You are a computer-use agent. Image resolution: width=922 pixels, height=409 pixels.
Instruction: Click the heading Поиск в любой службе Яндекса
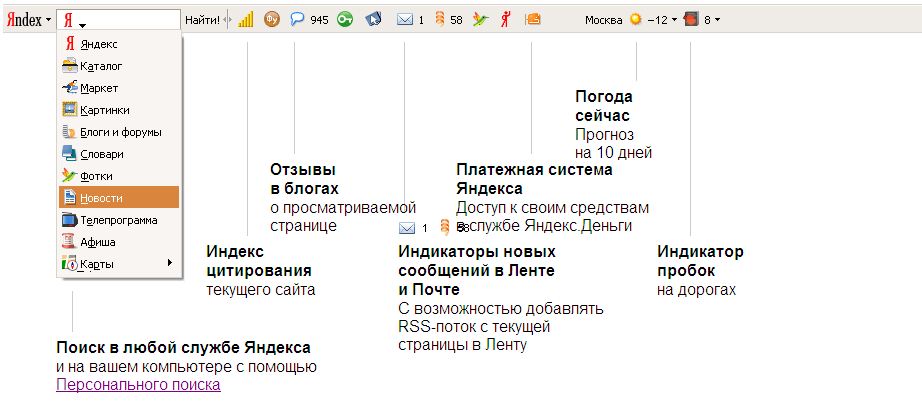click(183, 347)
